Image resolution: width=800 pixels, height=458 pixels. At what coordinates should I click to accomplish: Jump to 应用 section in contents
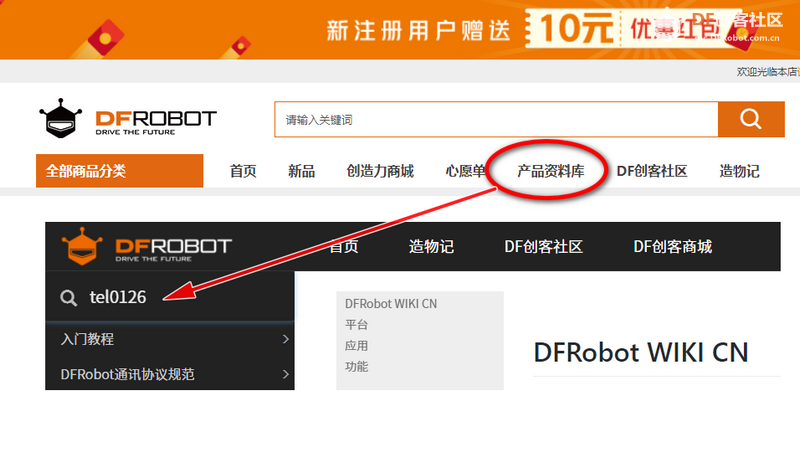click(356, 346)
